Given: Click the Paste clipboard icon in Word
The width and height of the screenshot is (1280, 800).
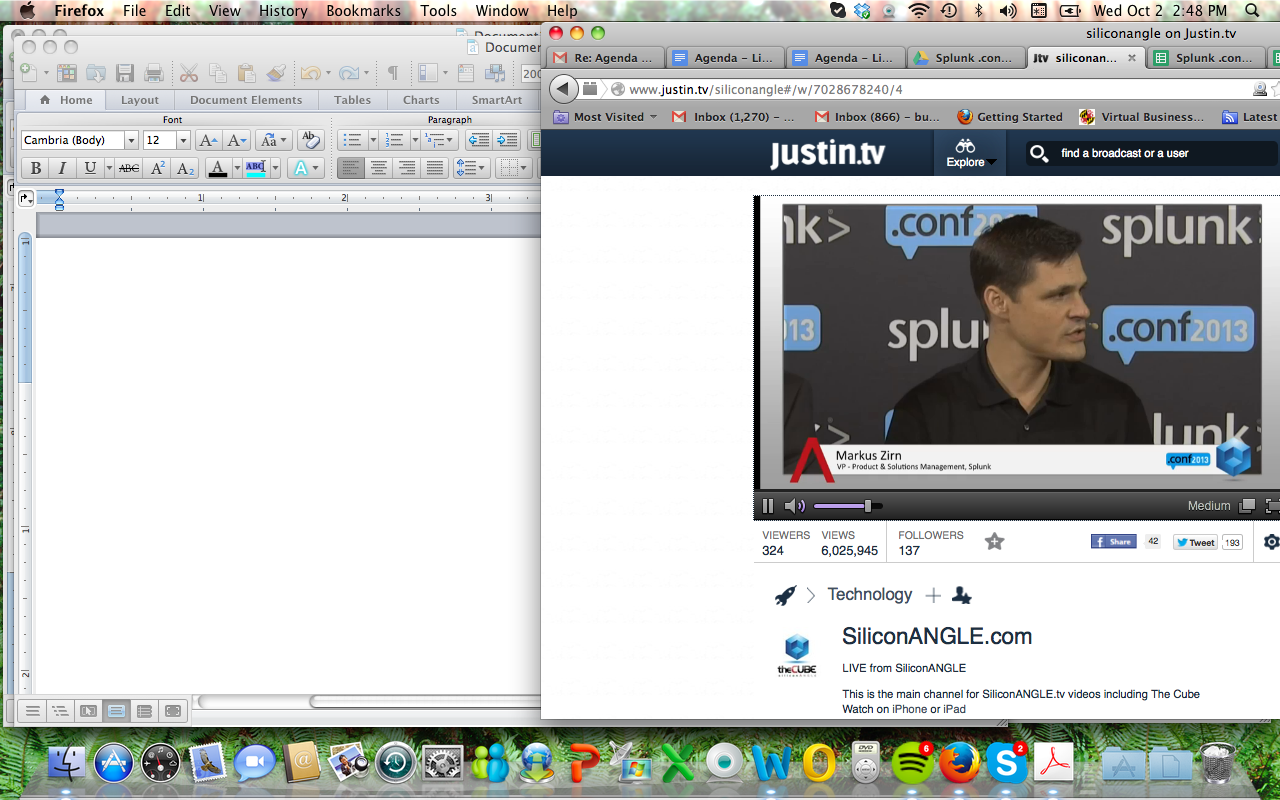Looking at the screenshot, I should click(246, 73).
